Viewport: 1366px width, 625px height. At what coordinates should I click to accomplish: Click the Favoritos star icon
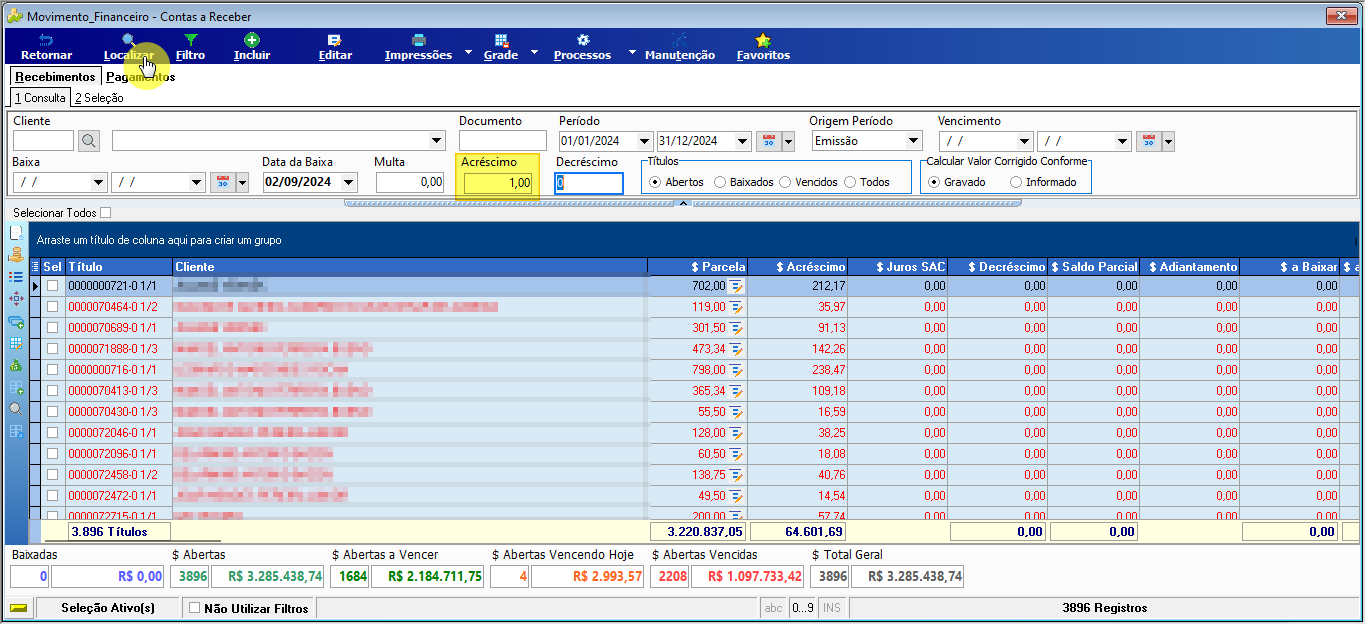click(763, 40)
